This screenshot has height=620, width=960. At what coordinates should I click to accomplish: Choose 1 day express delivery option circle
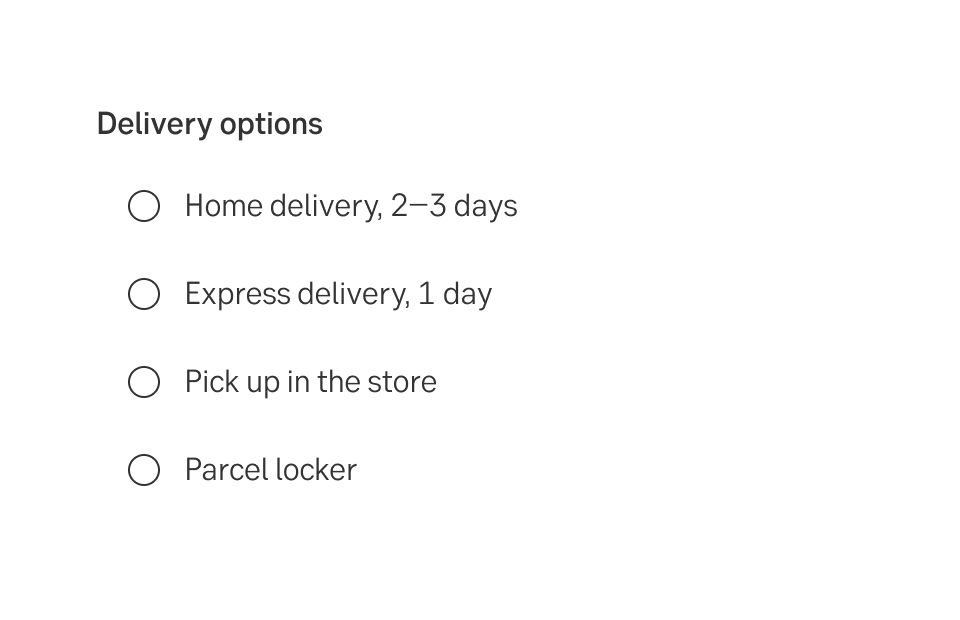click(144, 294)
